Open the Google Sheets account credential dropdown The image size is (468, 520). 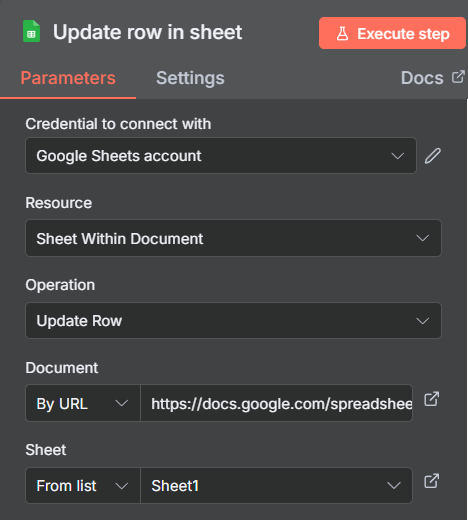click(x=221, y=156)
